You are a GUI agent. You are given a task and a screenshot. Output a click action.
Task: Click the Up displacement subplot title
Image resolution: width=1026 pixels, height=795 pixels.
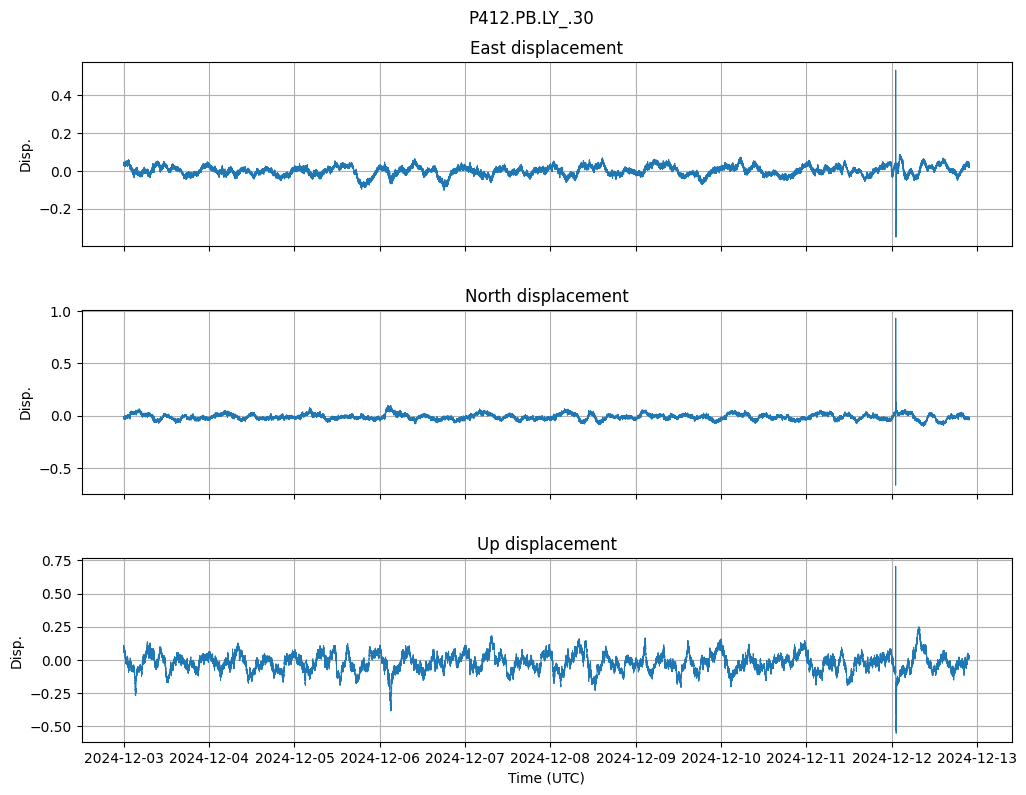coord(546,544)
